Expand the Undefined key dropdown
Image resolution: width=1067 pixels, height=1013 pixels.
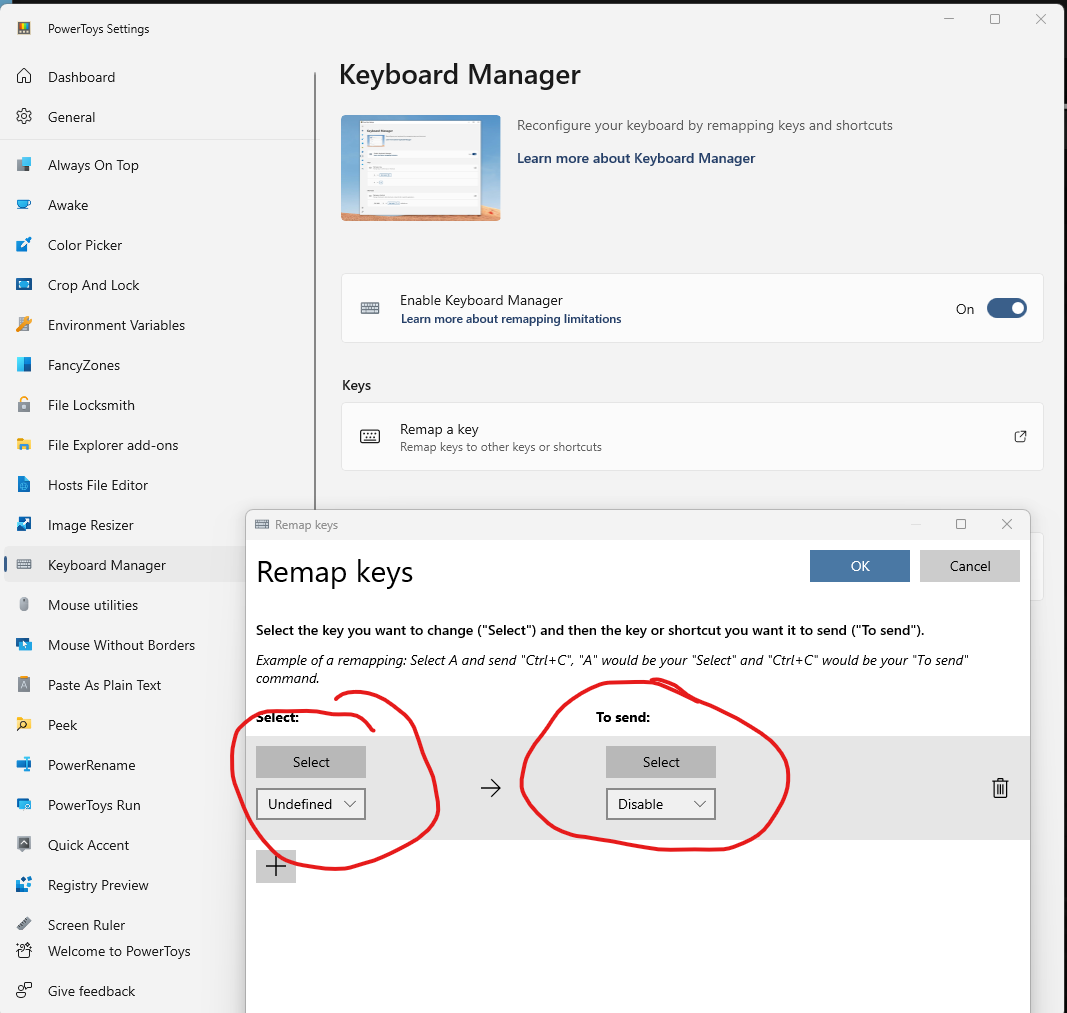tap(311, 804)
